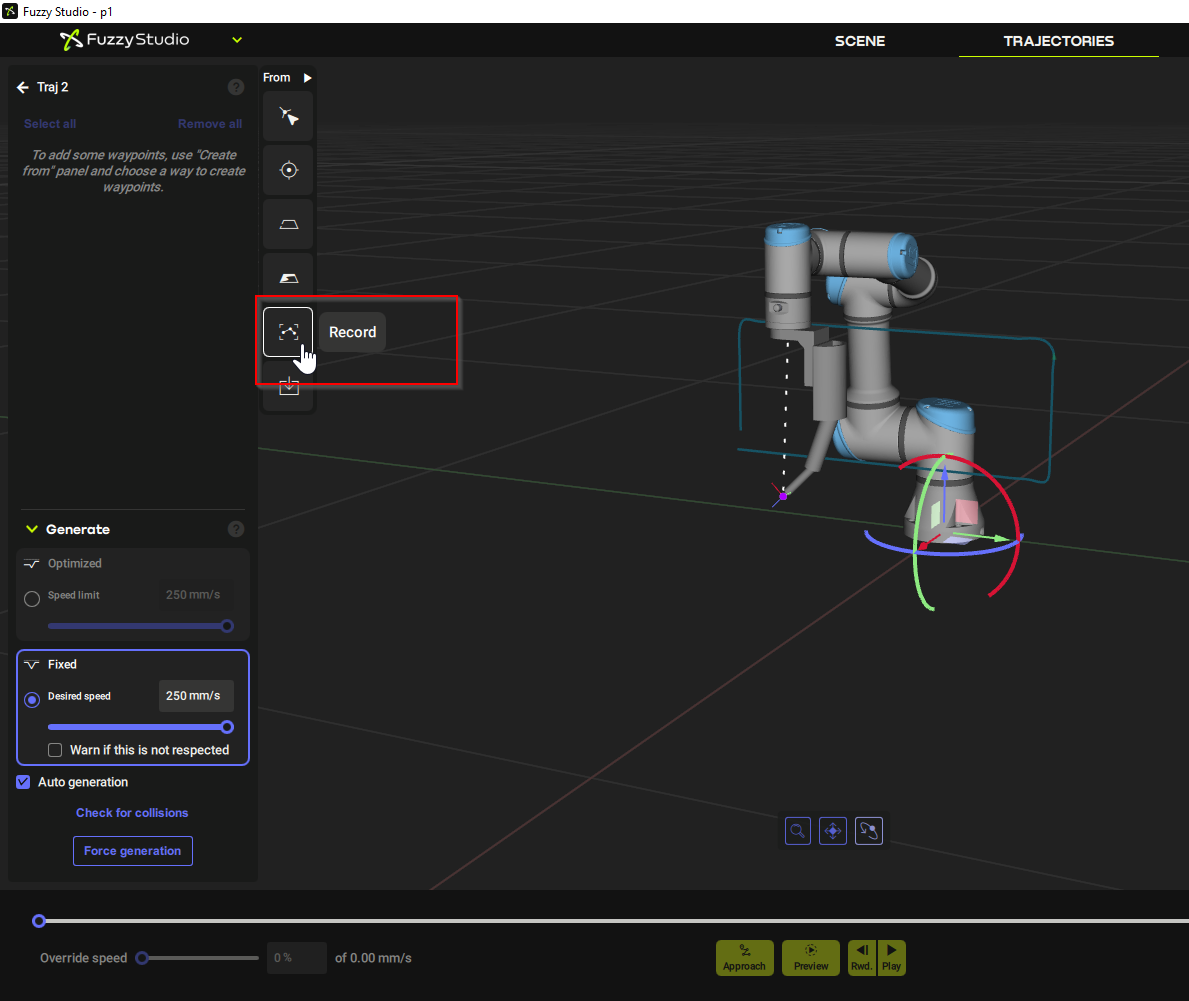
Task: Open the TRAJECTORIES tab
Action: point(1058,41)
